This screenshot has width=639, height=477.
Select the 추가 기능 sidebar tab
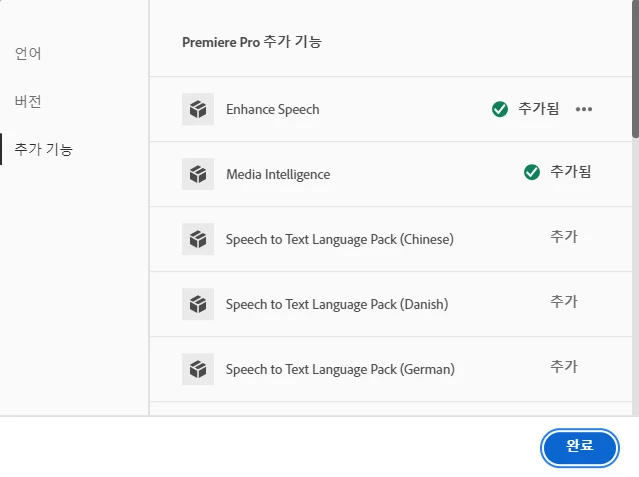click(x=43, y=150)
